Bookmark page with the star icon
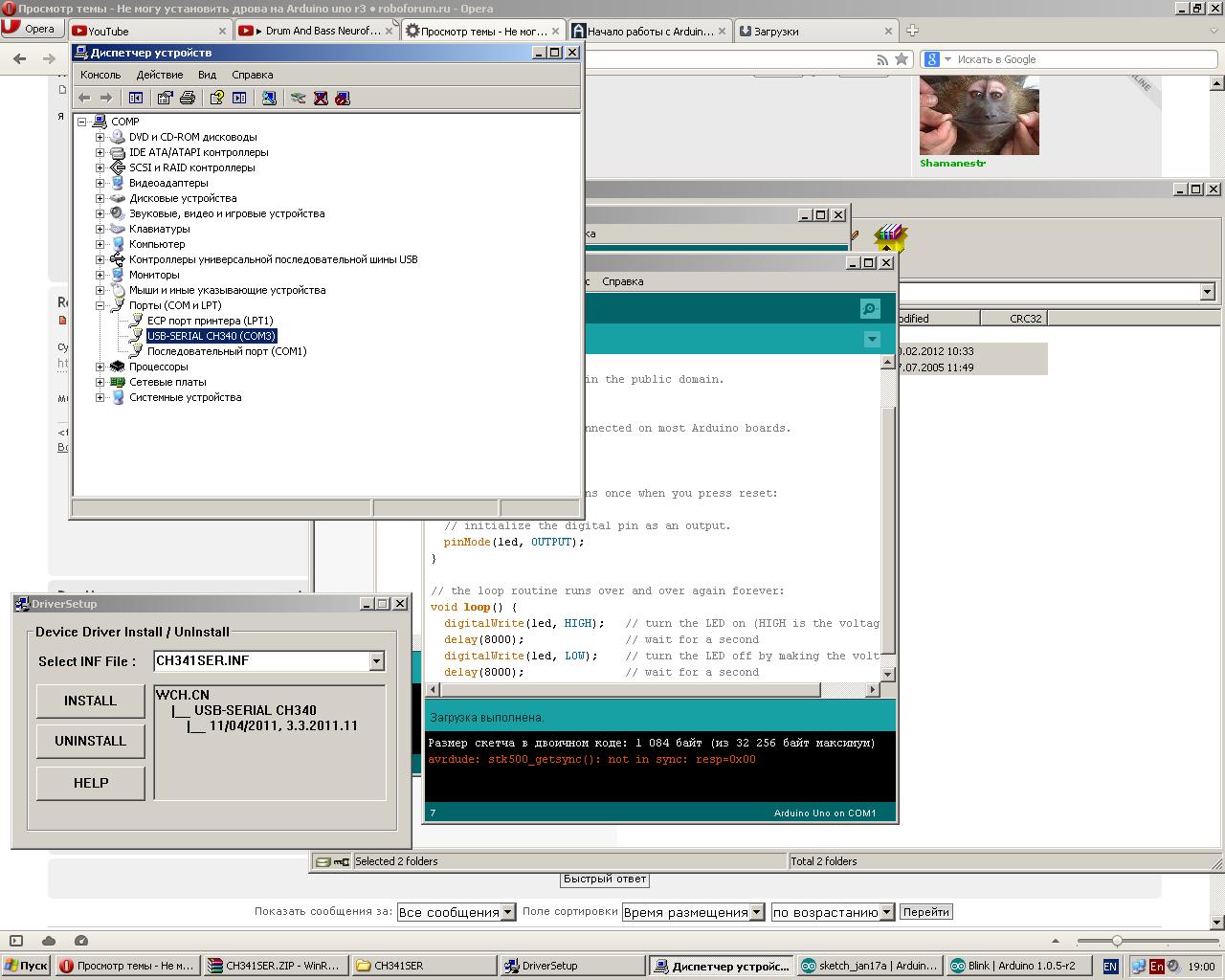The image size is (1225, 980). [901, 59]
